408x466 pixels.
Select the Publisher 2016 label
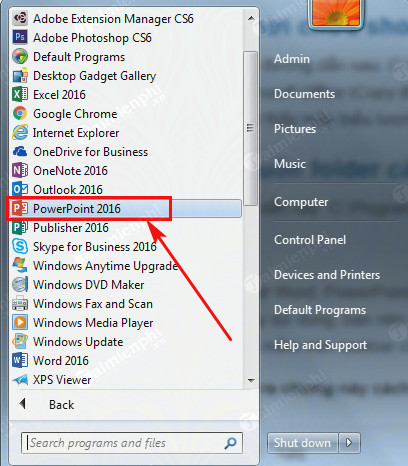coord(71,228)
